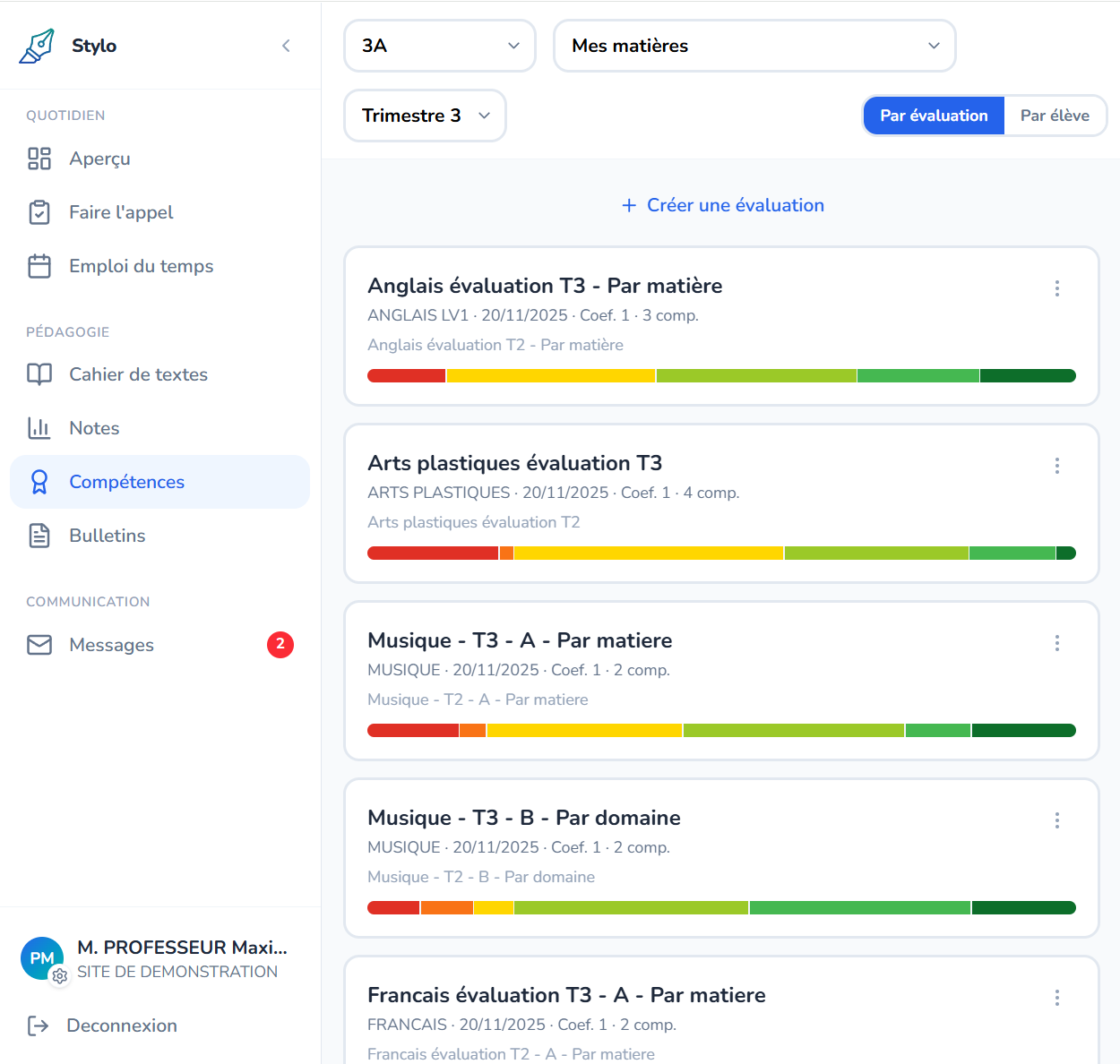Click the Cahier de textes book icon
Screen dimensions: 1120x1064
tap(39, 374)
